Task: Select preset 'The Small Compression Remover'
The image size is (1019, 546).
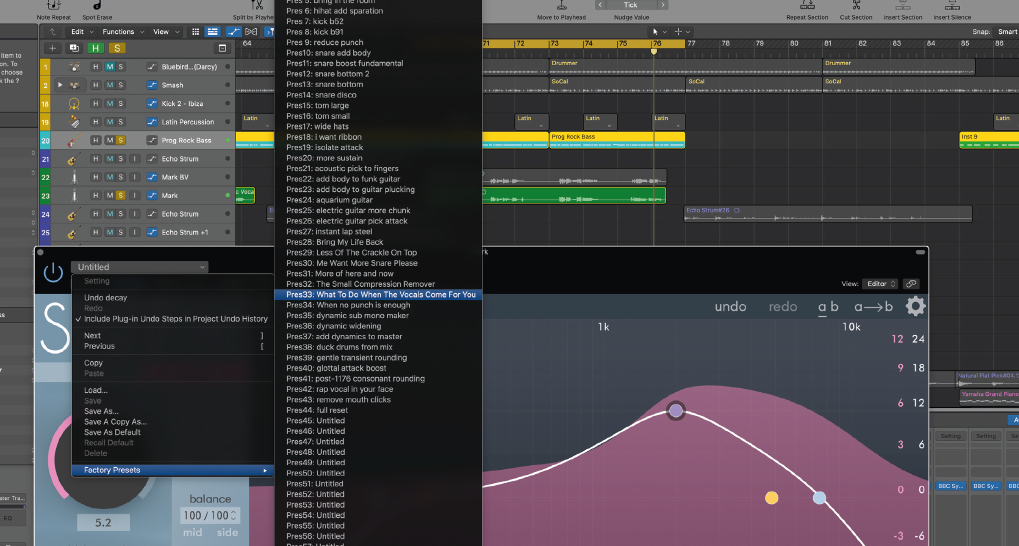Action: pyautogui.click(x=360, y=284)
